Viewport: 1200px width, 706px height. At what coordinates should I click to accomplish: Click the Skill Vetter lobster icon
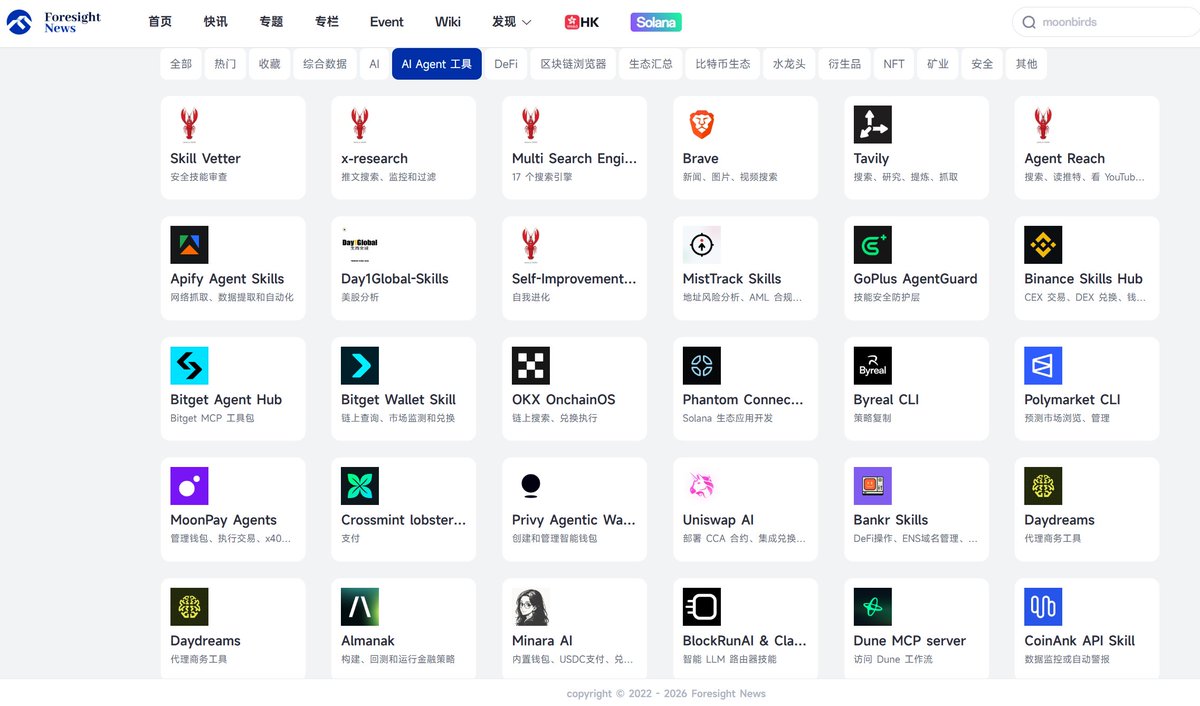point(189,125)
